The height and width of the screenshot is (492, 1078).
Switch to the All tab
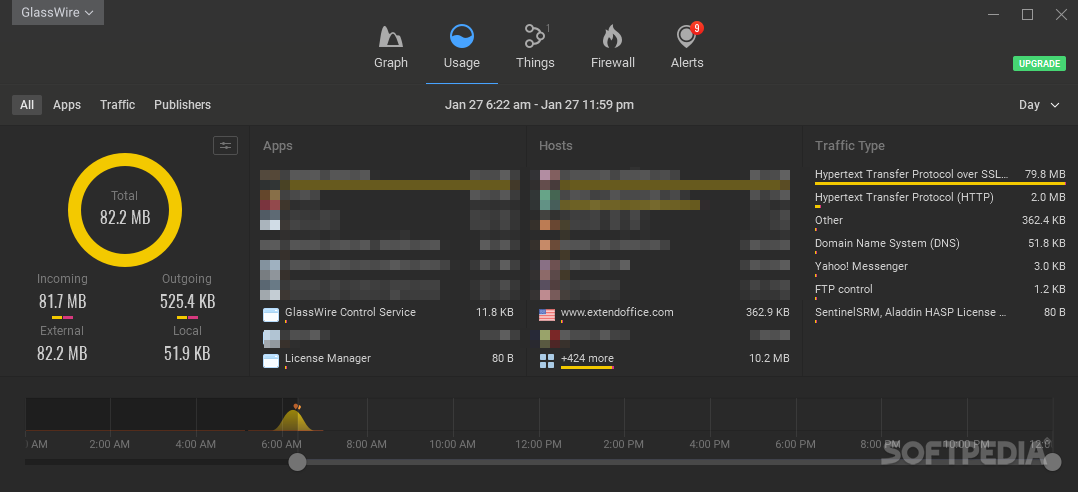[x=27, y=105]
